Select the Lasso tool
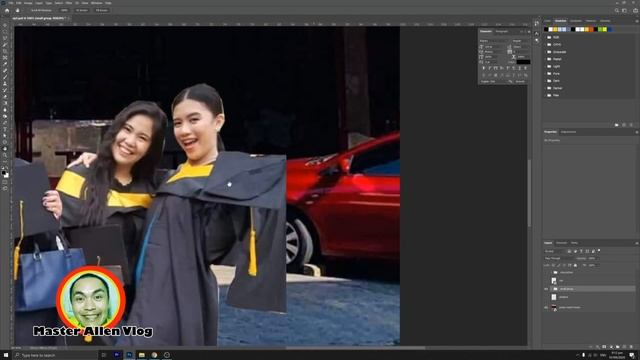 tap(5, 38)
